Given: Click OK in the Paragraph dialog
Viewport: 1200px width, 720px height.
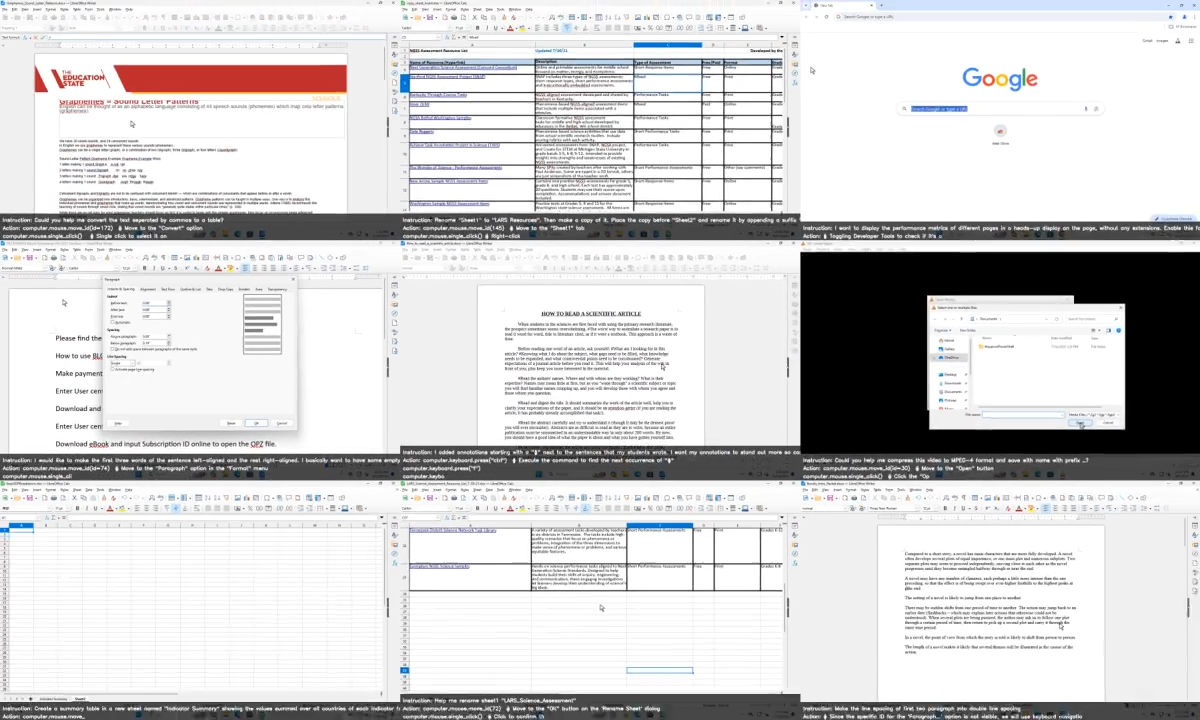Looking at the screenshot, I should (x=257, y=423).
